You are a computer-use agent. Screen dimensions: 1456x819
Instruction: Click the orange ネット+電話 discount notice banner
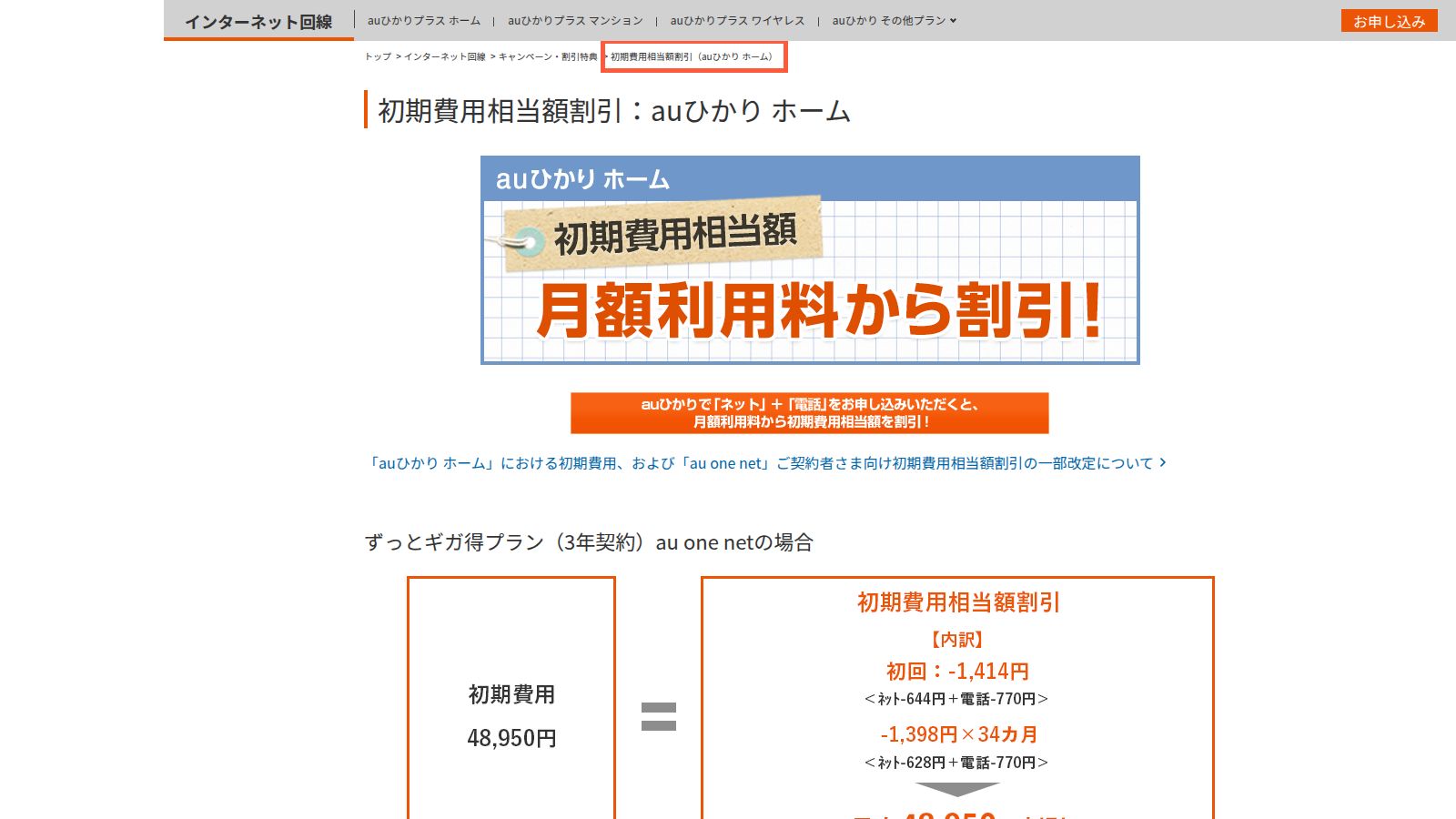click(810, 413)
